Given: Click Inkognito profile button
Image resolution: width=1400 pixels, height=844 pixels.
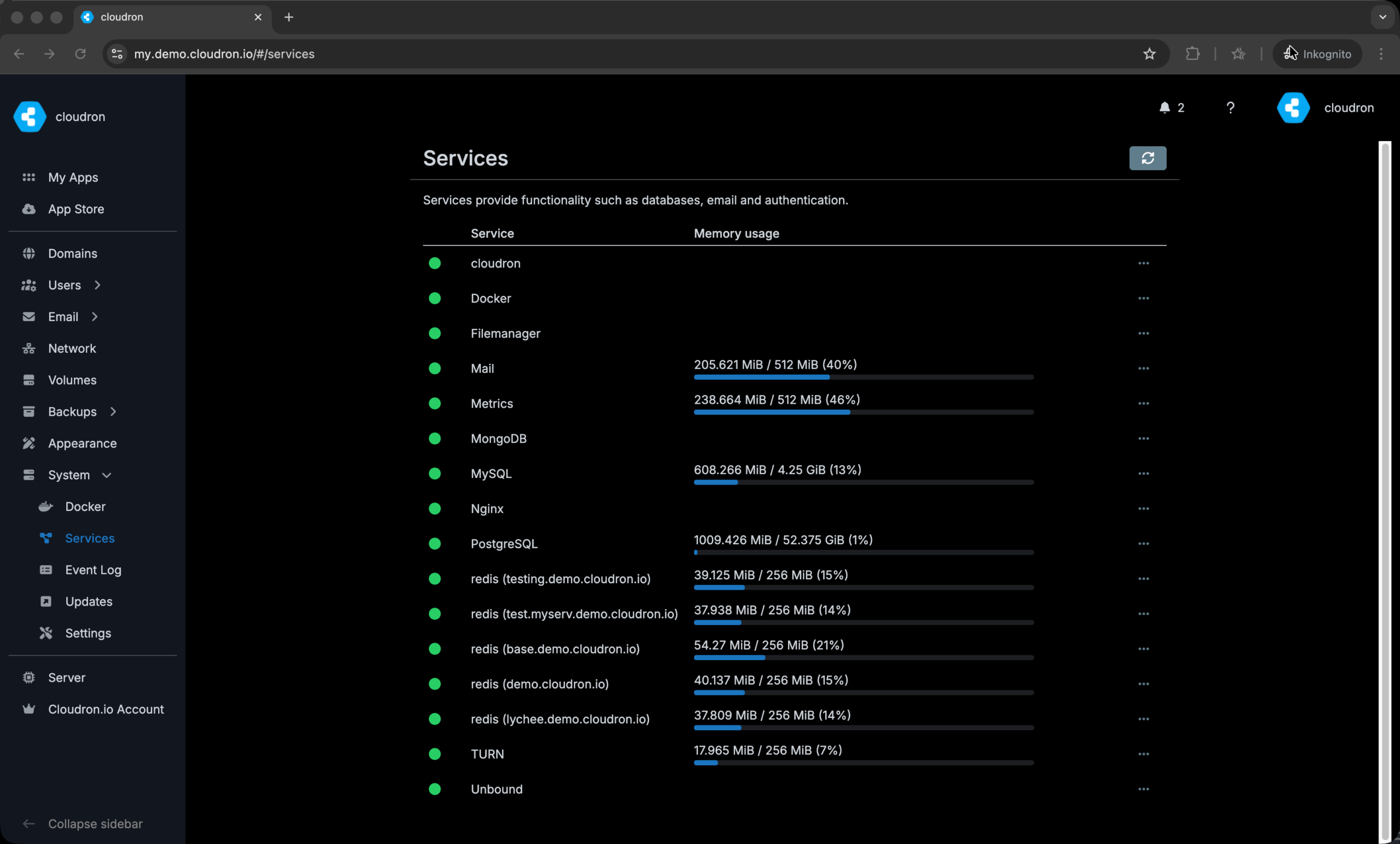Looking at the screenshot, I should tap(1317, 54).
